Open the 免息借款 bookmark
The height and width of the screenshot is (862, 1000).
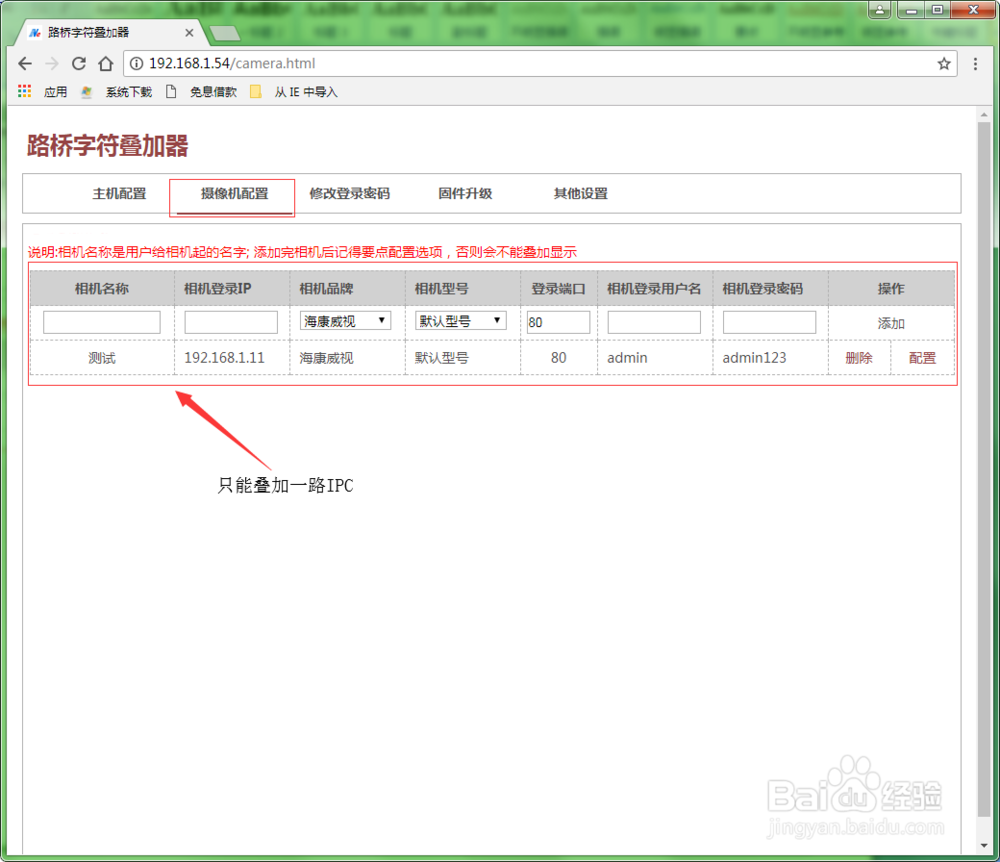pos(202,92)
